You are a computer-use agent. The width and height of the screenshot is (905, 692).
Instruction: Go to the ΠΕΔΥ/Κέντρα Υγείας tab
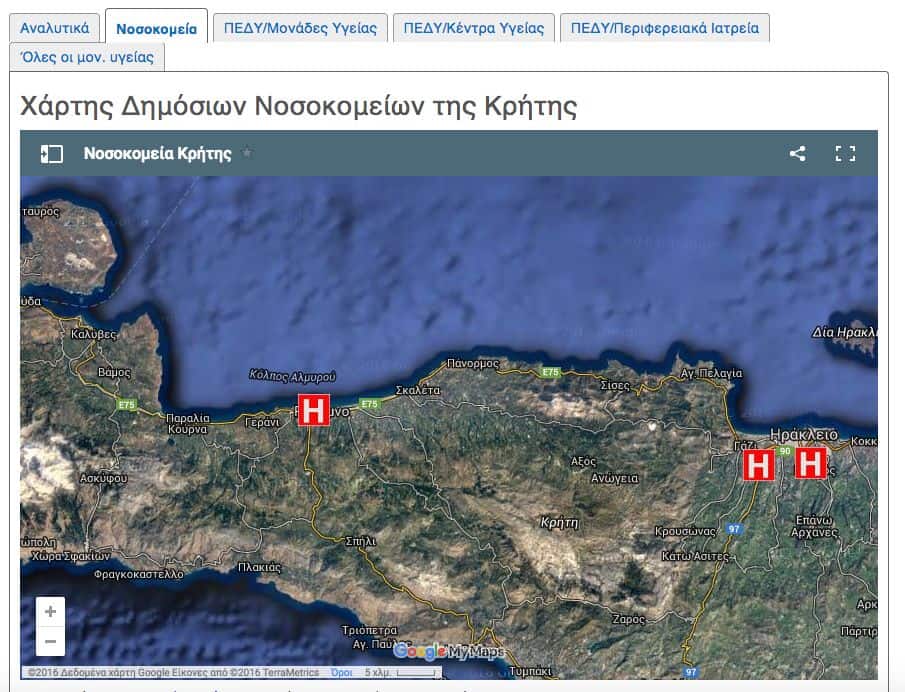(474, 27)
